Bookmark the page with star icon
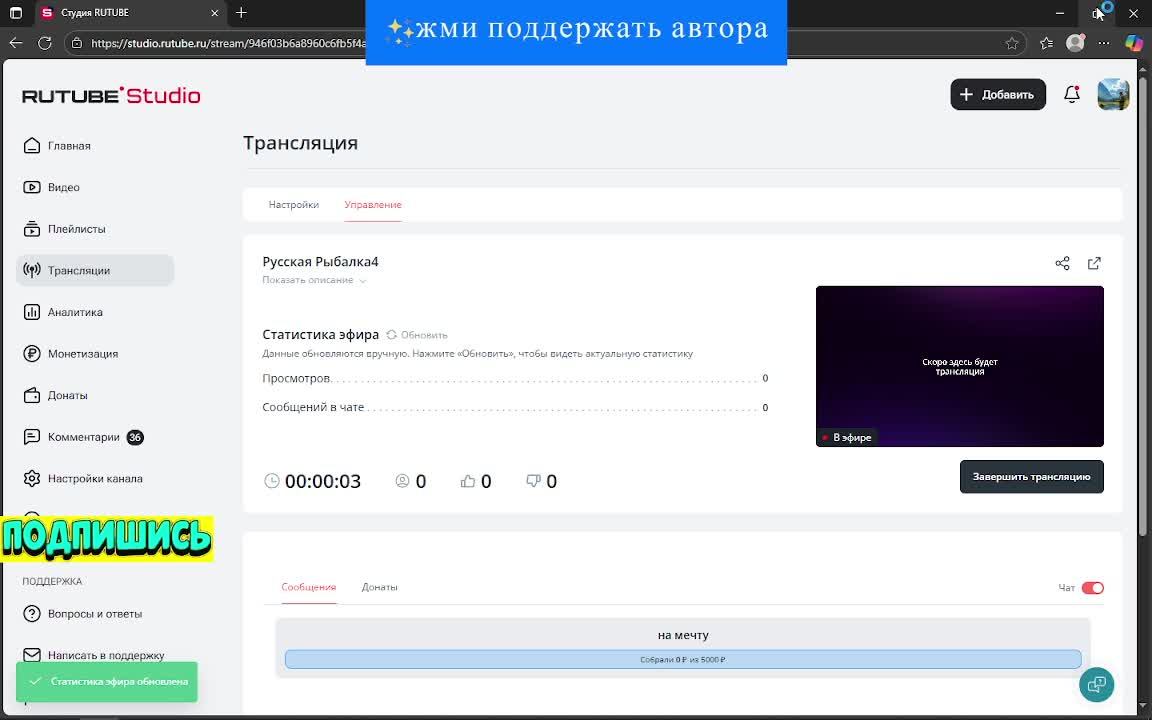Image resolution: width=1152 pixels, height=720 pixels. tap(1012, 43)
